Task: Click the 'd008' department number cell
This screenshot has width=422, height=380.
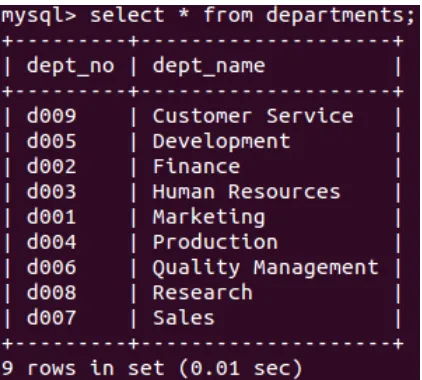Action: pos(52,292)
